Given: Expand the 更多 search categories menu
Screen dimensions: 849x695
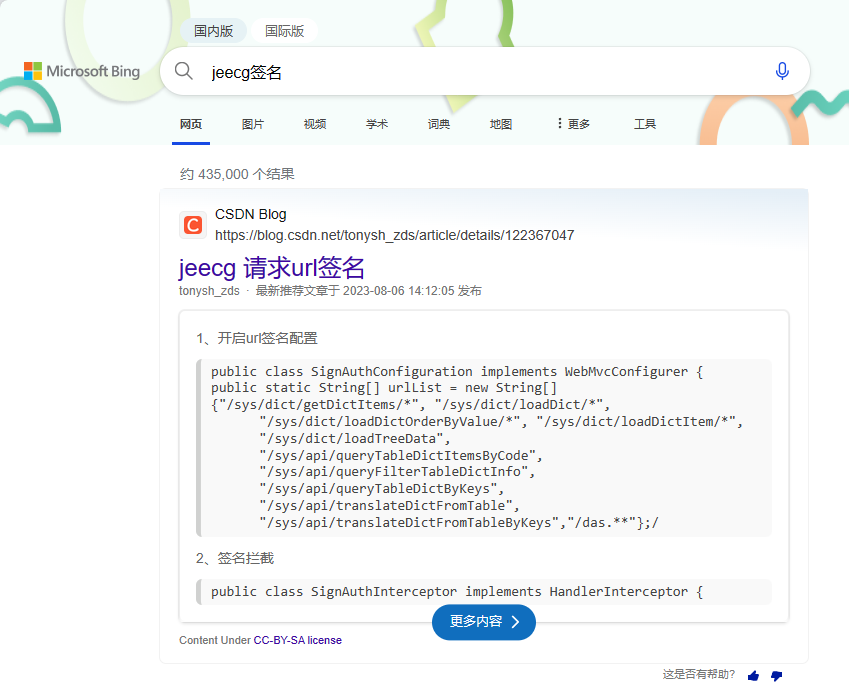Looking at the screenshot, I should click(573, 124).
